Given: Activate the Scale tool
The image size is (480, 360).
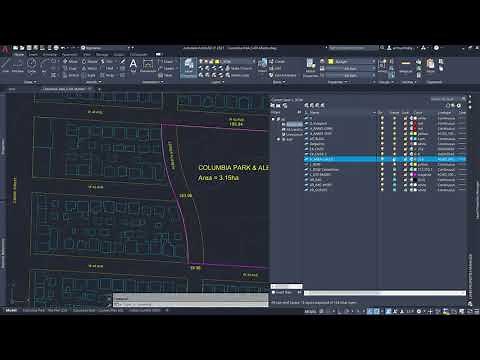Looking at the screenshot, I should click(89, 75).
